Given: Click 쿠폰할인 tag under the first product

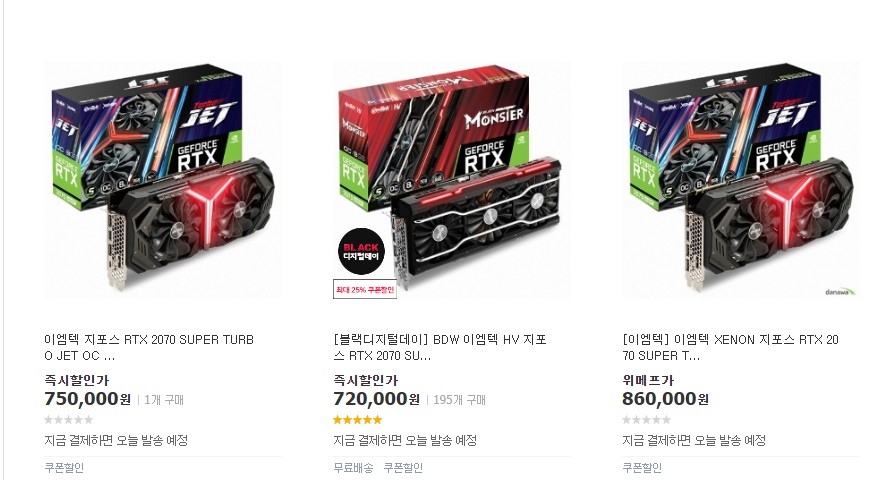Looking at the screenshot, I should tap(65, 468).
